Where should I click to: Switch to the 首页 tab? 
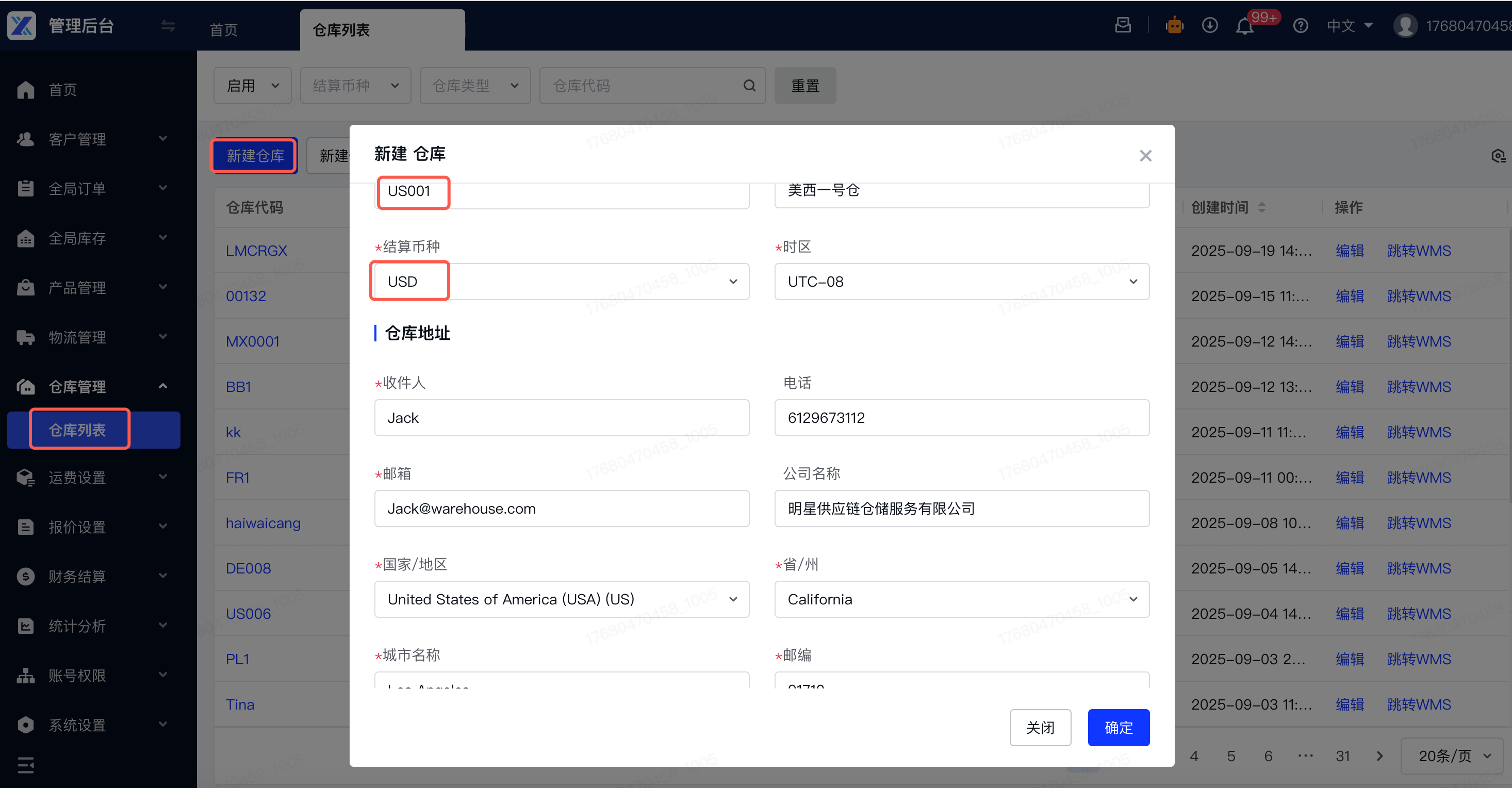point(224,30)
